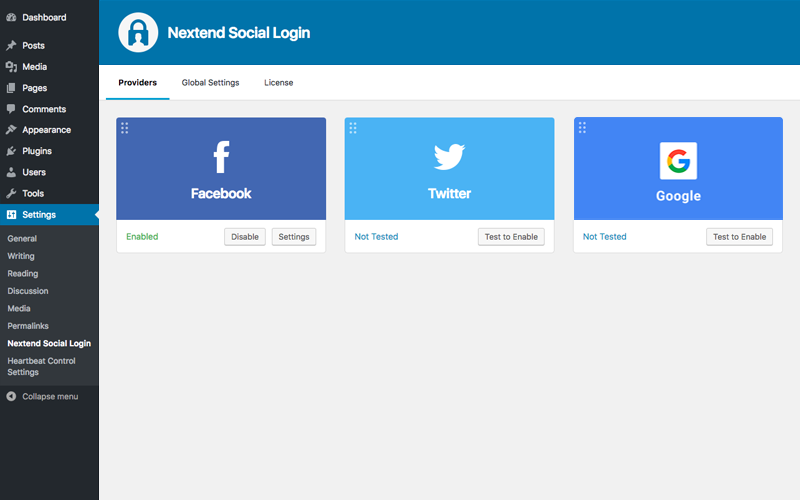Click the Twitter bird logo

pos(449,157)
